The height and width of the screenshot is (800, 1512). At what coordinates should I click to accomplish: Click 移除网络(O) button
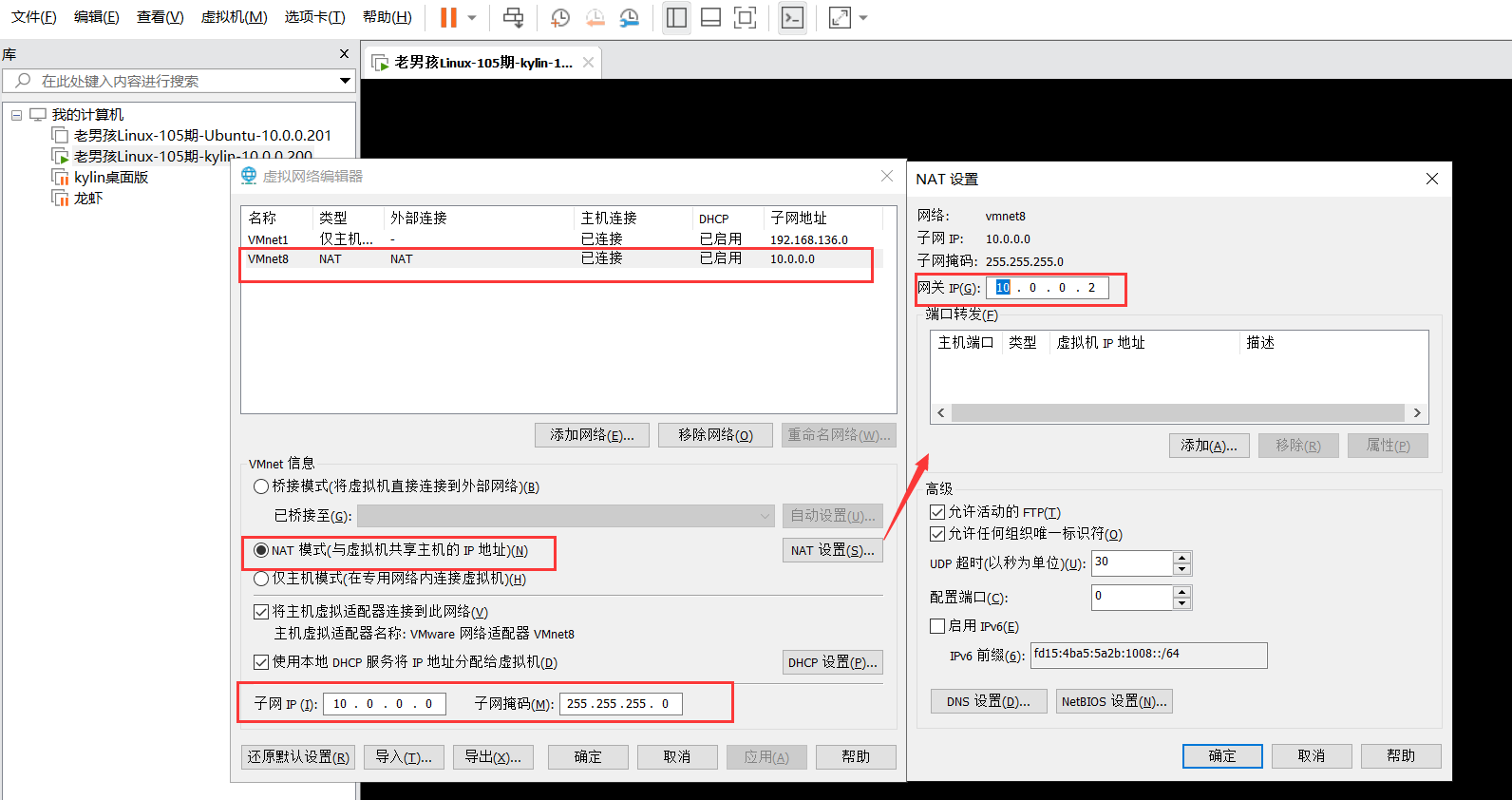point(715,435)
